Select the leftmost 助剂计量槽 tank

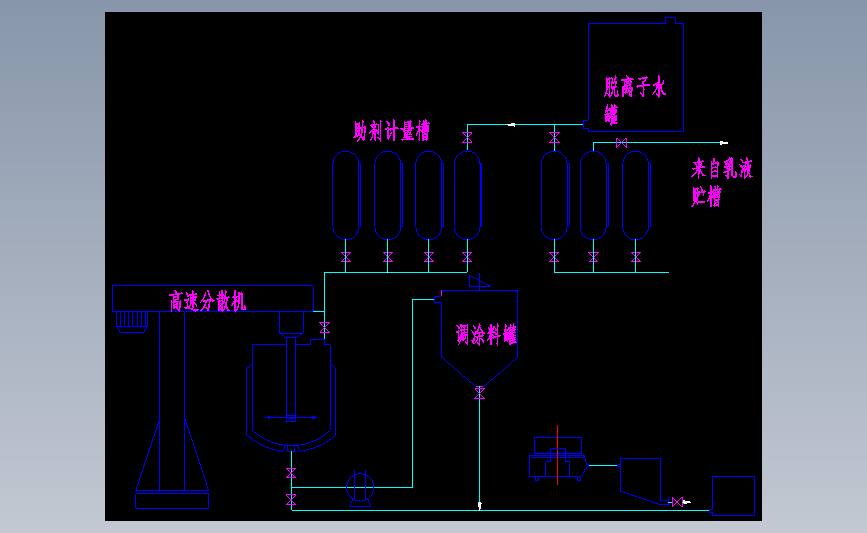[x=346, y=195]
